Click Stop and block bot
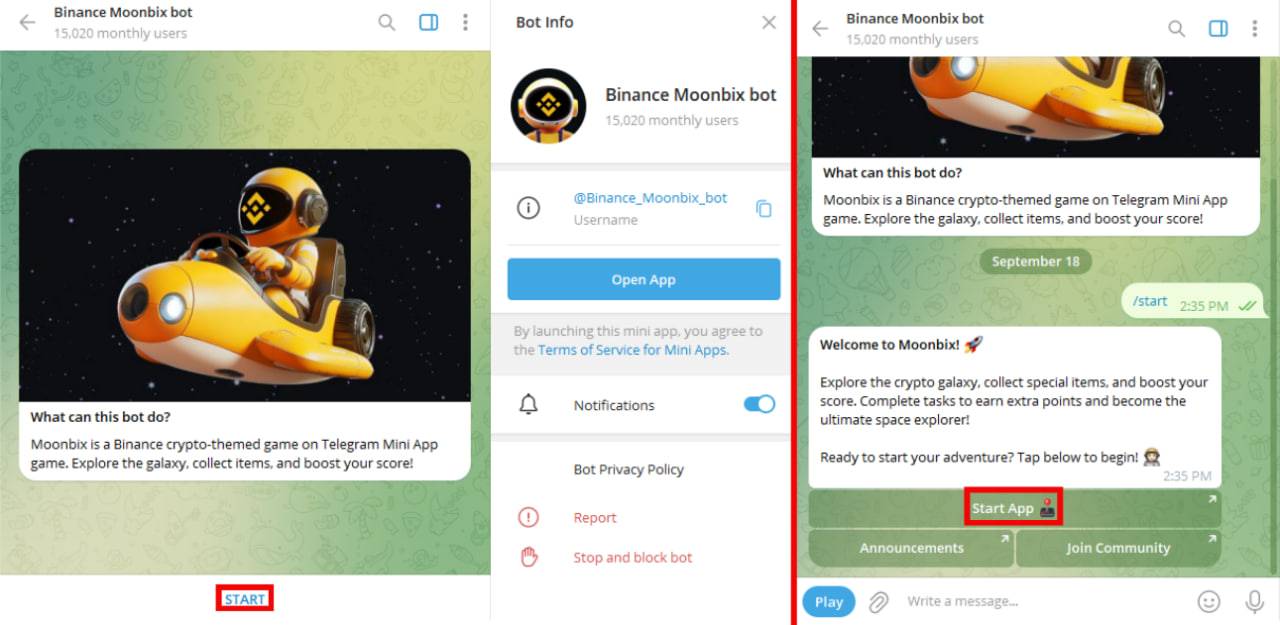The width and height of the screenshot is (1280, 625). 633,557
